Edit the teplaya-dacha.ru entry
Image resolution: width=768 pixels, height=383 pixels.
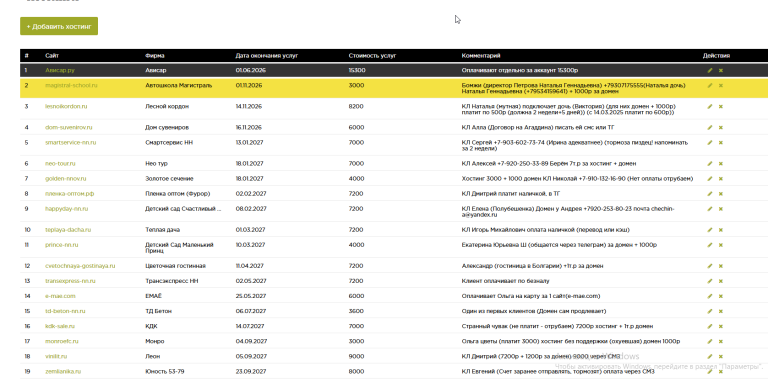[x=710, y=230]
